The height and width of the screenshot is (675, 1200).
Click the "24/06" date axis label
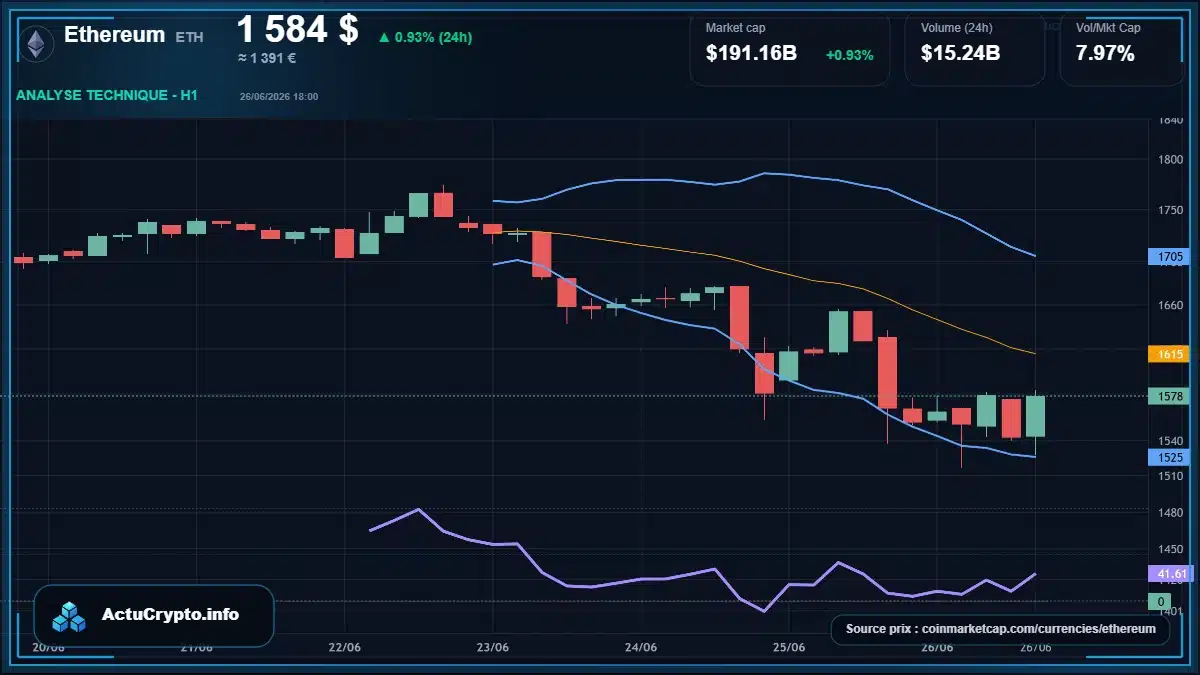640,647
